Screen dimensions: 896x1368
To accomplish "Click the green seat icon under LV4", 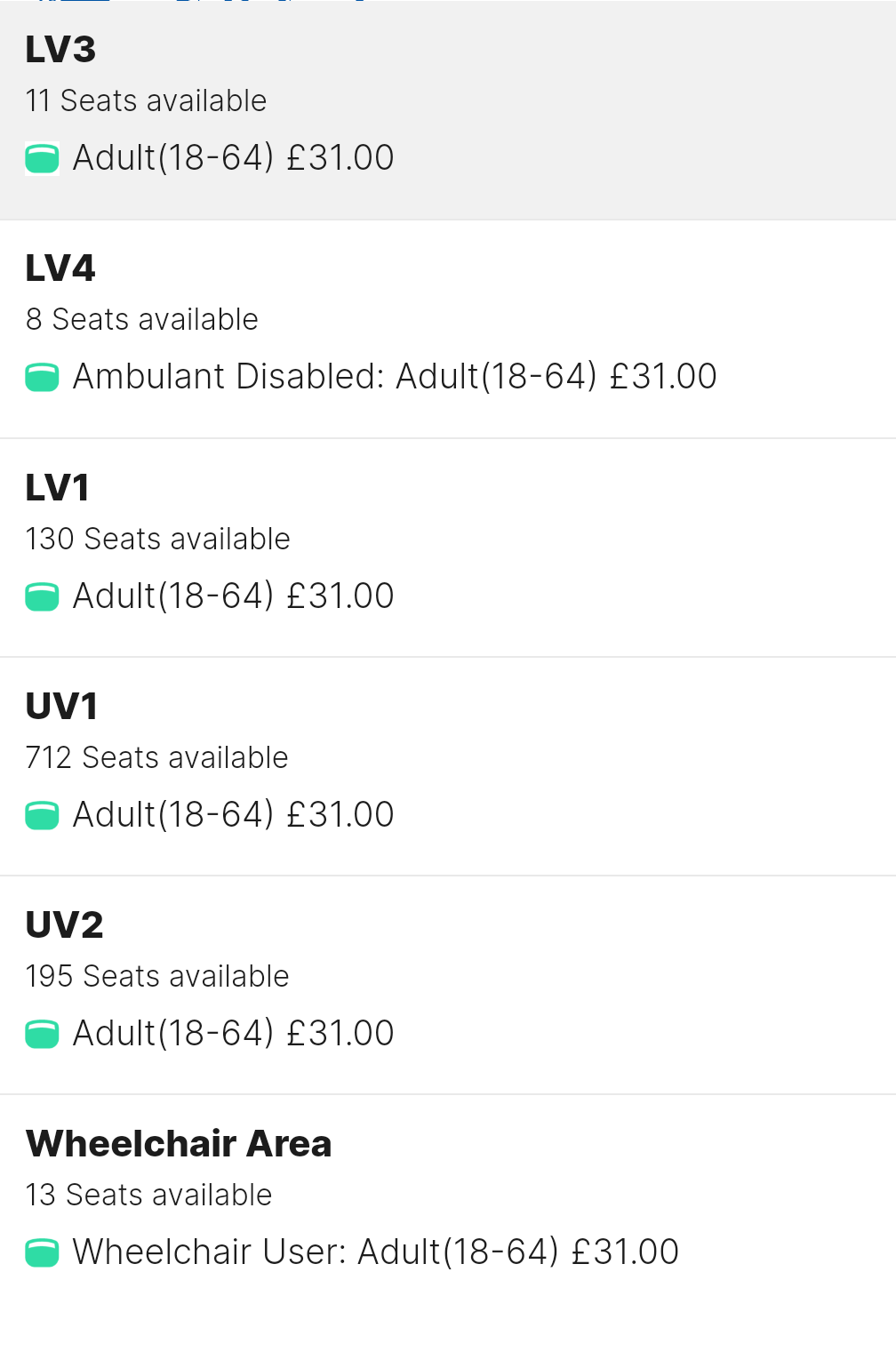I will coord(42,378).
